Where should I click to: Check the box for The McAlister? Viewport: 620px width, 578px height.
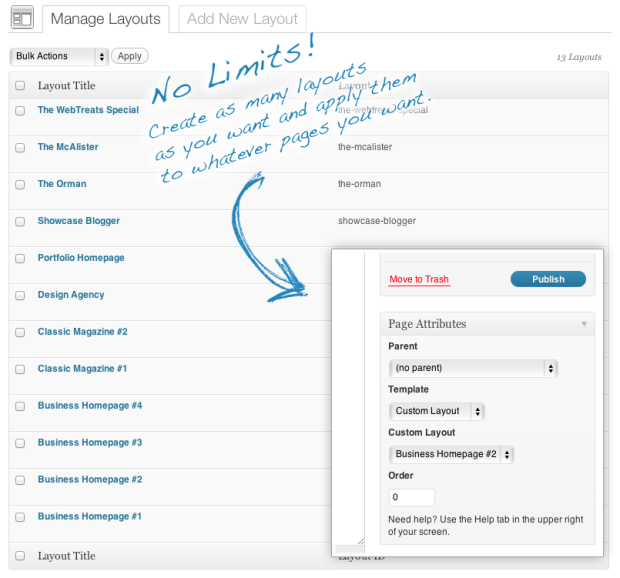click(20, 147)
